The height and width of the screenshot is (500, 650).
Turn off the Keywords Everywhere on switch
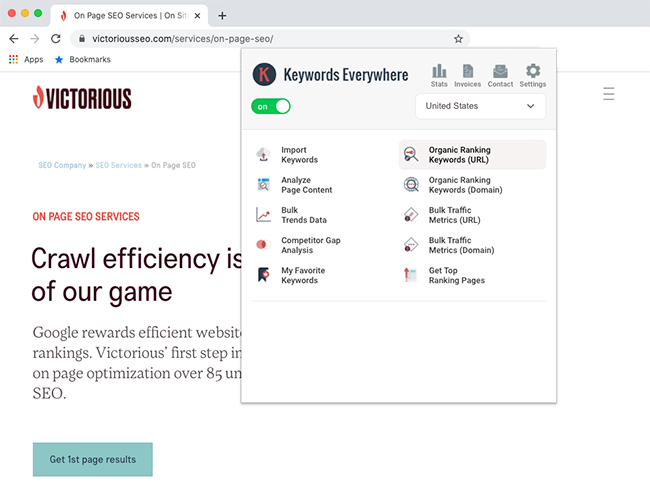point(272,106)
